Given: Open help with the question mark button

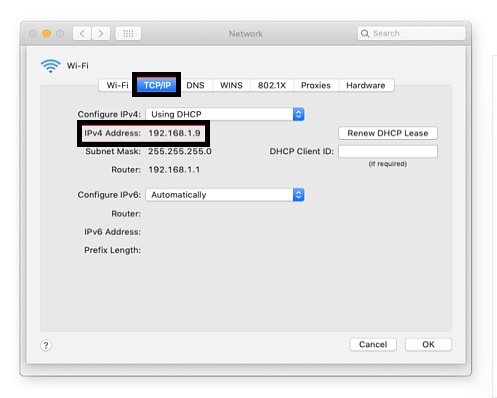Looking at the screenshot, I should click(46, 345).
